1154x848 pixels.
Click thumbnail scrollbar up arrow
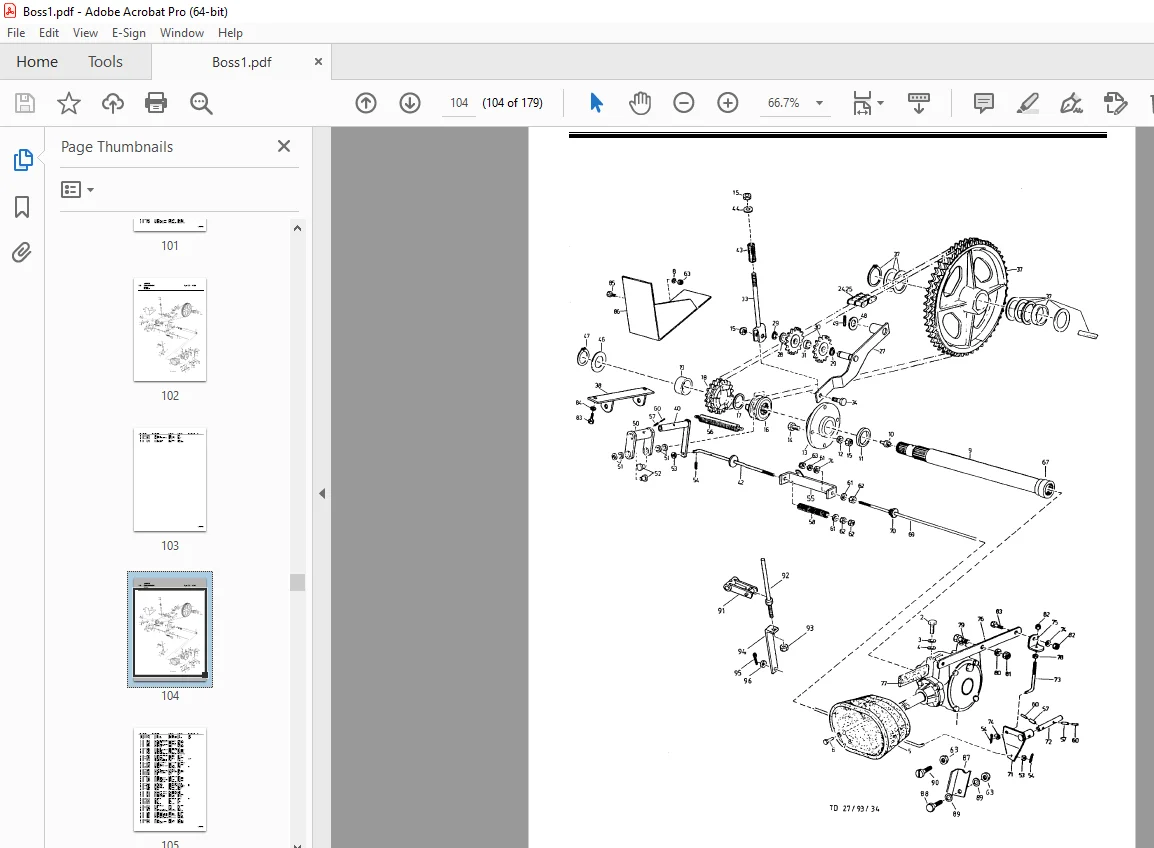(x=297, y=228)
